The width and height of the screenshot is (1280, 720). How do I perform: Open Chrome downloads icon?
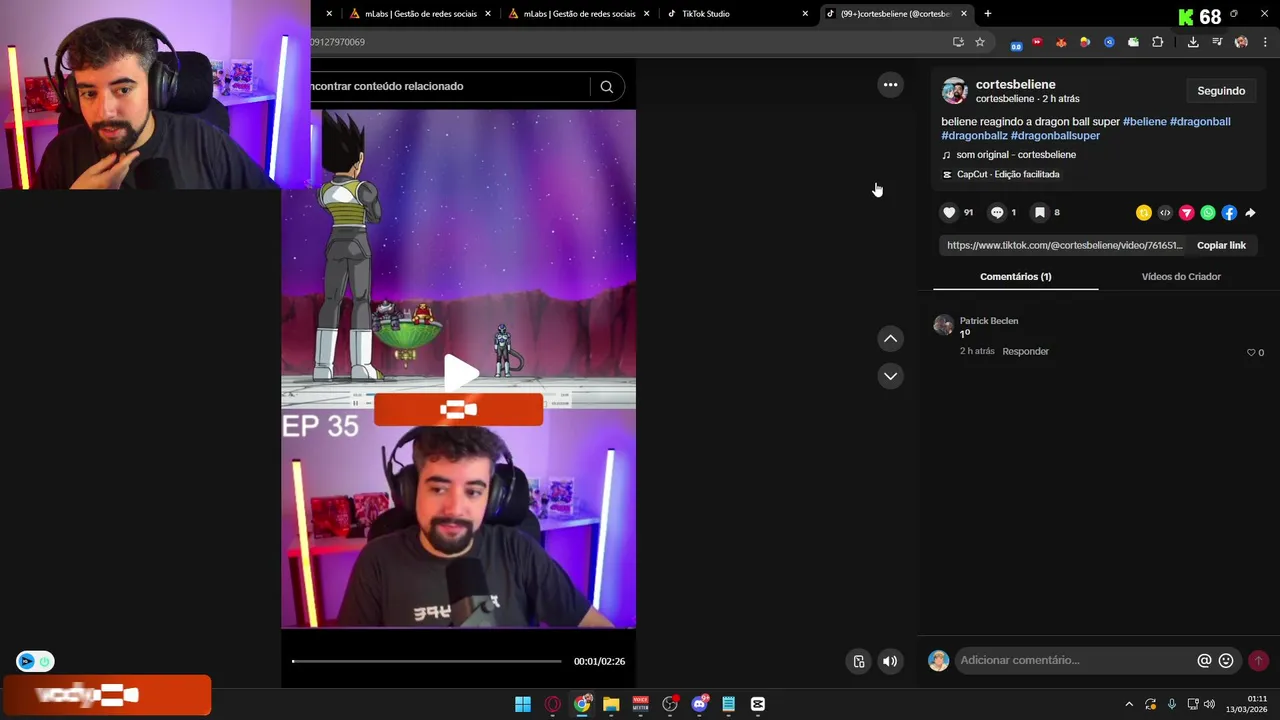pos(1193,42)
